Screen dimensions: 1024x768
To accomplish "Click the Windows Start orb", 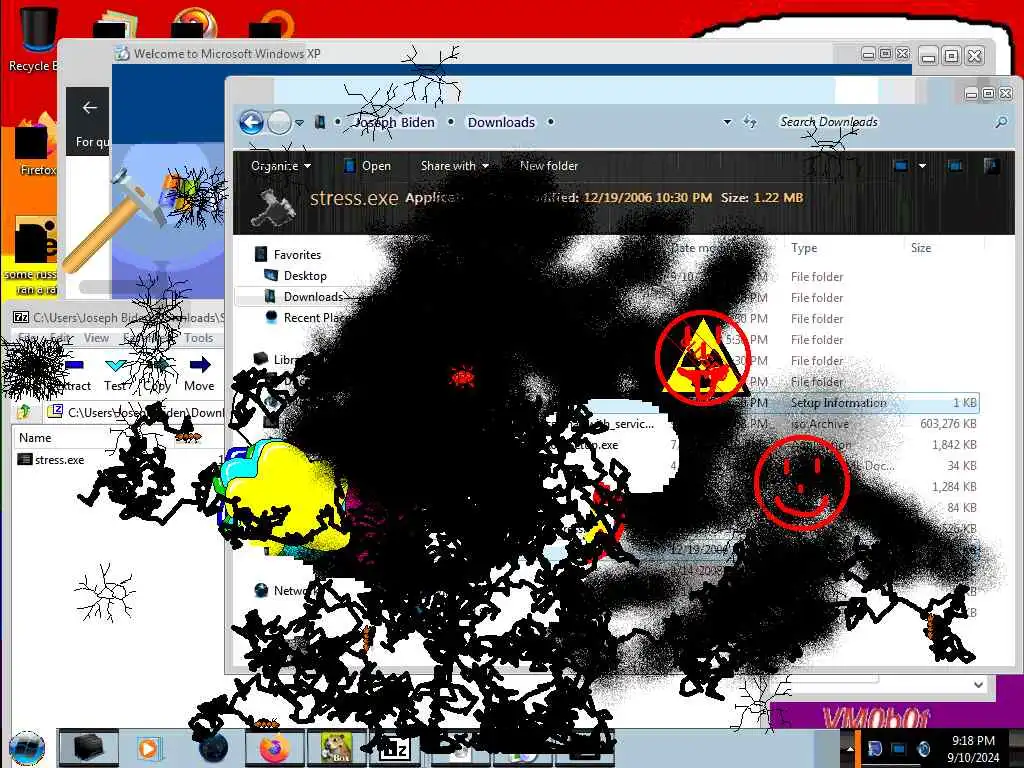I will click(x=27, y=748).
